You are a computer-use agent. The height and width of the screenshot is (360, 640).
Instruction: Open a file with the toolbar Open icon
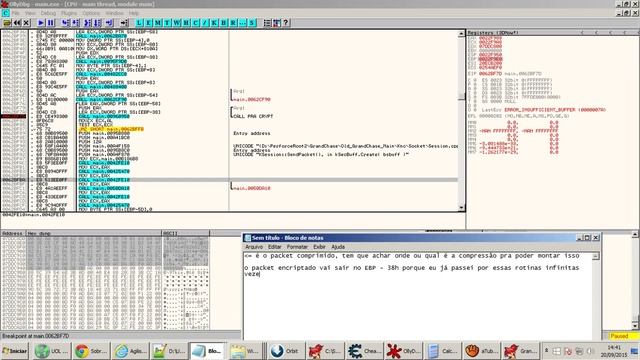tap(7, 23)
